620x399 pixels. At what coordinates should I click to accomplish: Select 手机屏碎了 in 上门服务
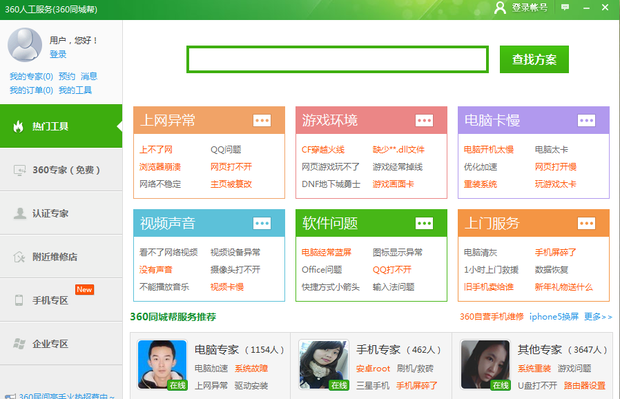[x=556, y=252]
